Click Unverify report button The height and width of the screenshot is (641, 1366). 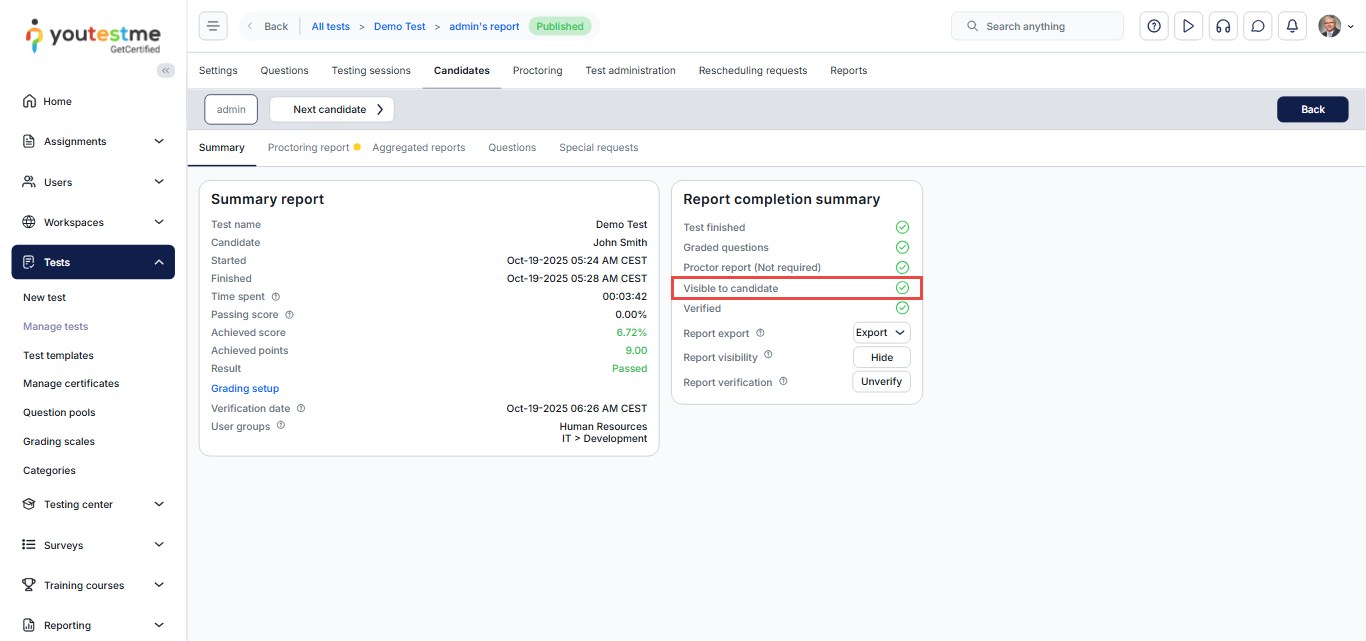tap(881, 381)
